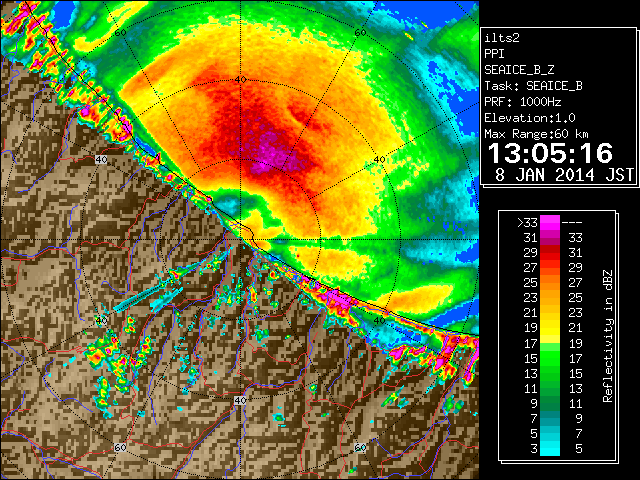Viewport: 640px width, 480px height.
Task: Select the 'Elevation:1.0' text
Action: 530,118
